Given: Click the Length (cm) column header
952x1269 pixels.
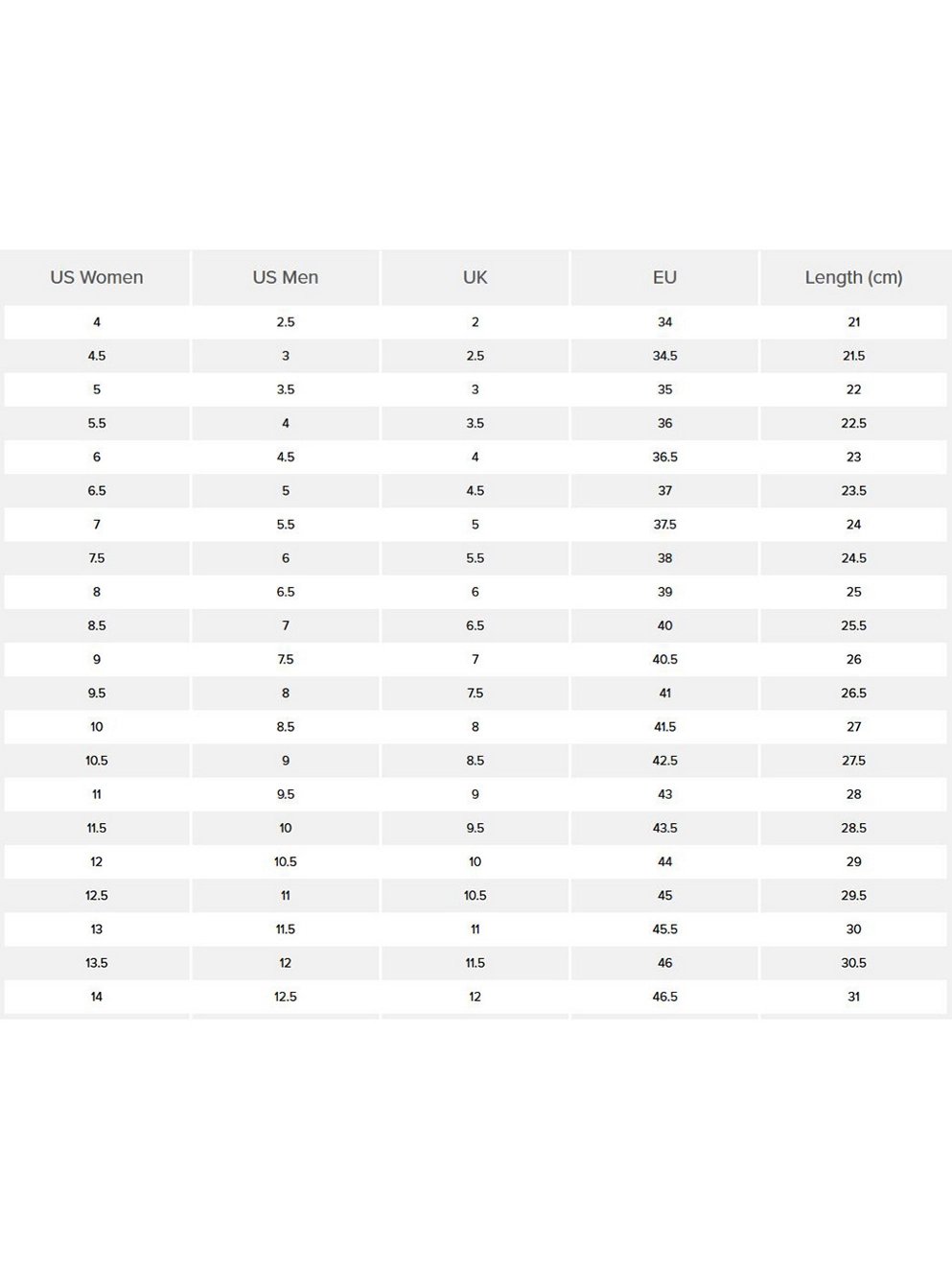Looking at the screenshot, I should pyautogui.click(x=853, y=277).
